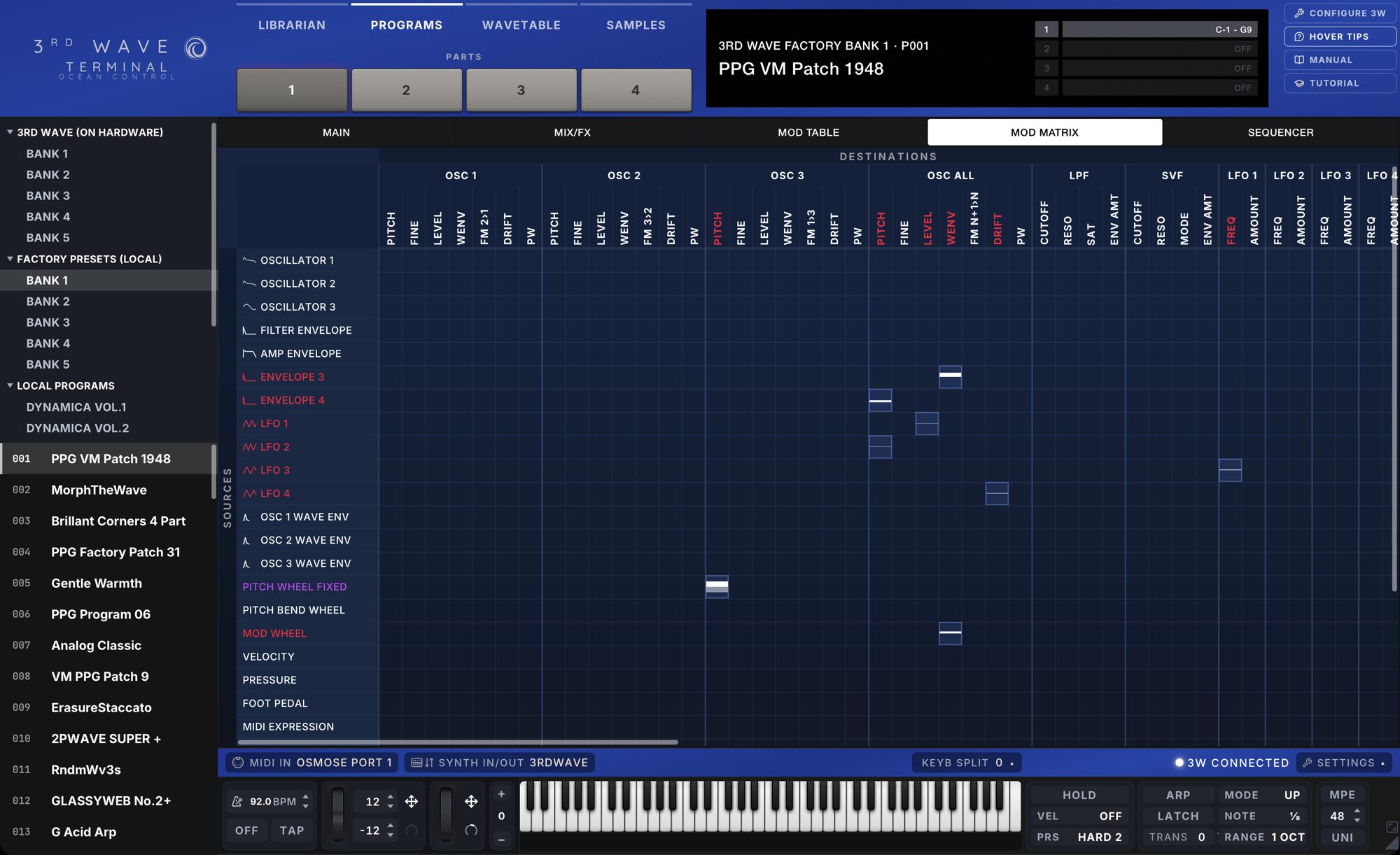Viewport: 1400px width, 855px height.
Task: Click the matrix horizontal scrollbar
Action: (x=458, y=742)
